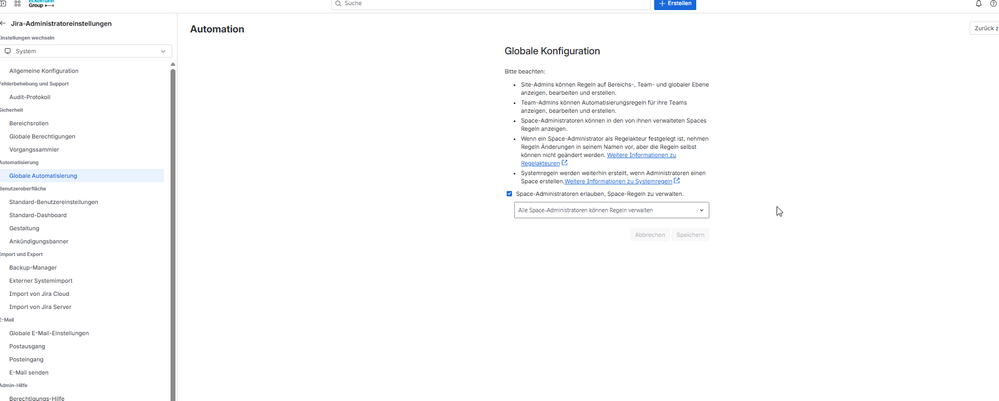The image size is (999, 401).
Task: Click the Import und Export section label
Action: [x=22, y=254]
